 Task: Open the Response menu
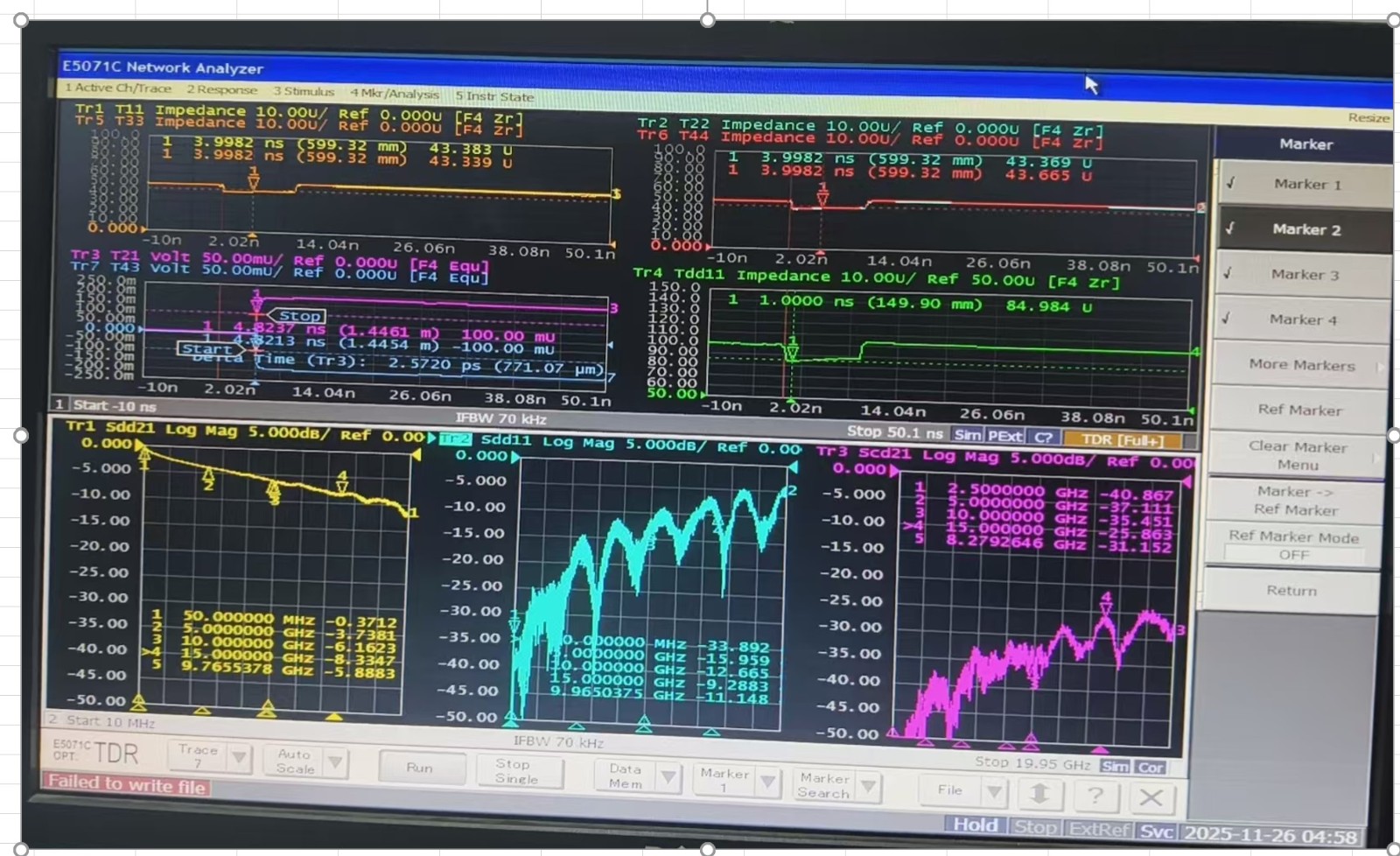point(221,90)
